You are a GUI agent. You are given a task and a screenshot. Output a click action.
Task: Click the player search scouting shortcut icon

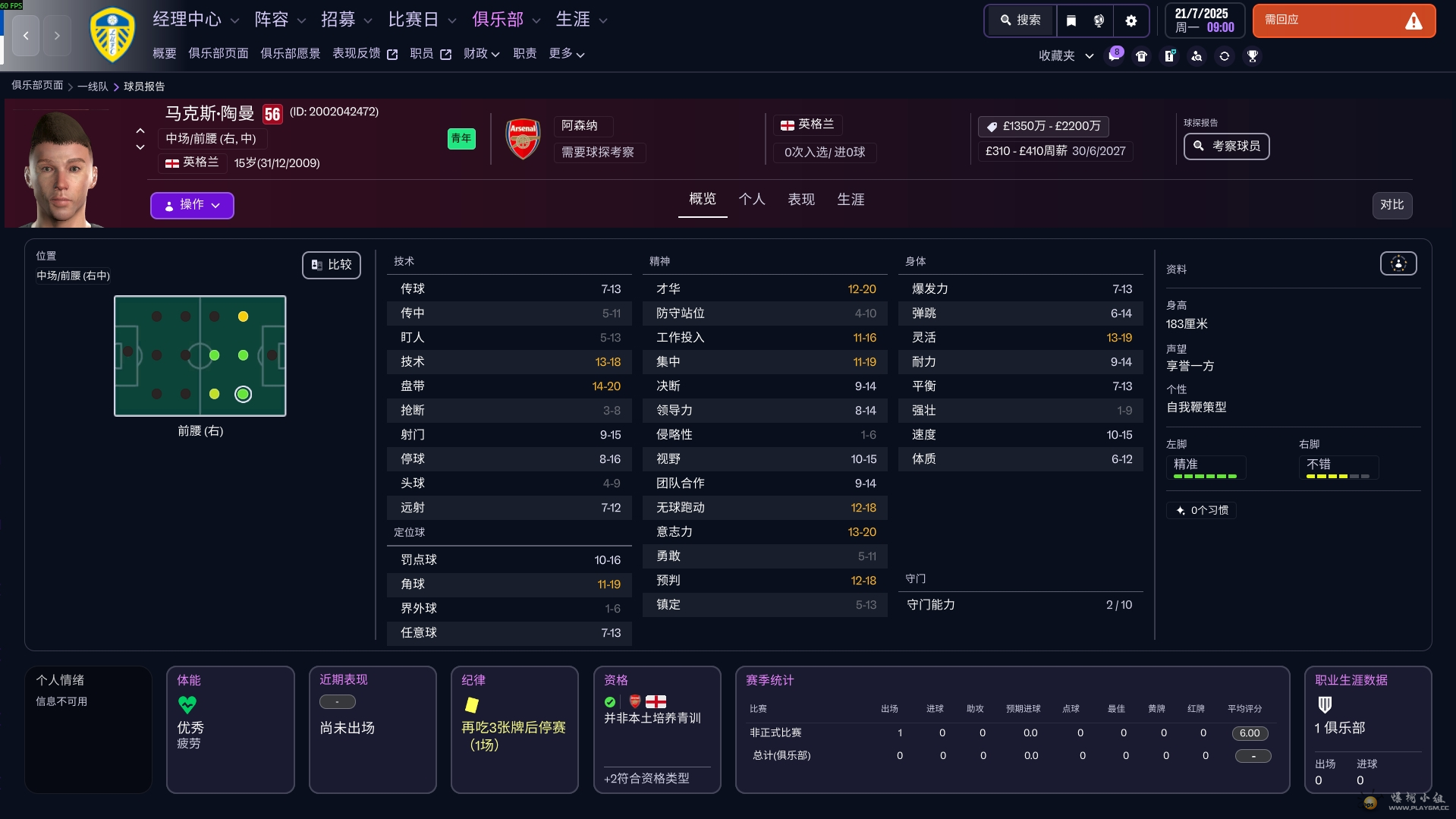pos(1197,56)
